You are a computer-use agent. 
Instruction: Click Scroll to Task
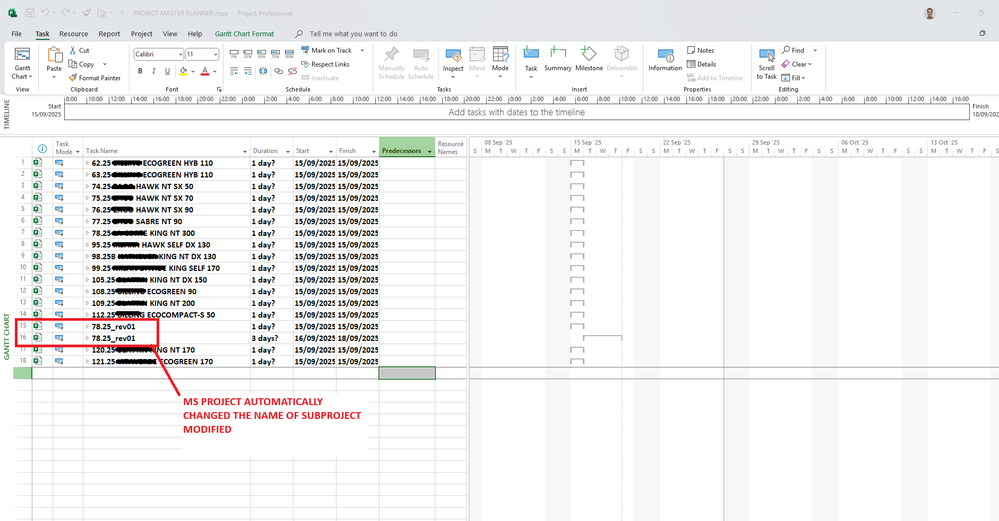point(766,64)
